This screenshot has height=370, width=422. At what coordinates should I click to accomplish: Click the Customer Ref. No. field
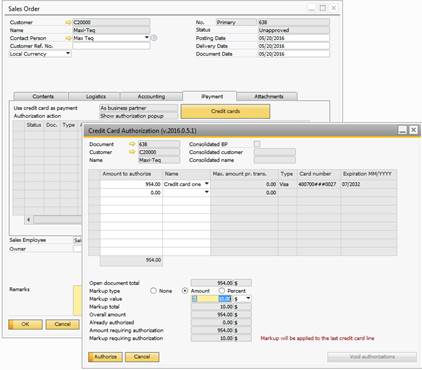pos(111,46)
